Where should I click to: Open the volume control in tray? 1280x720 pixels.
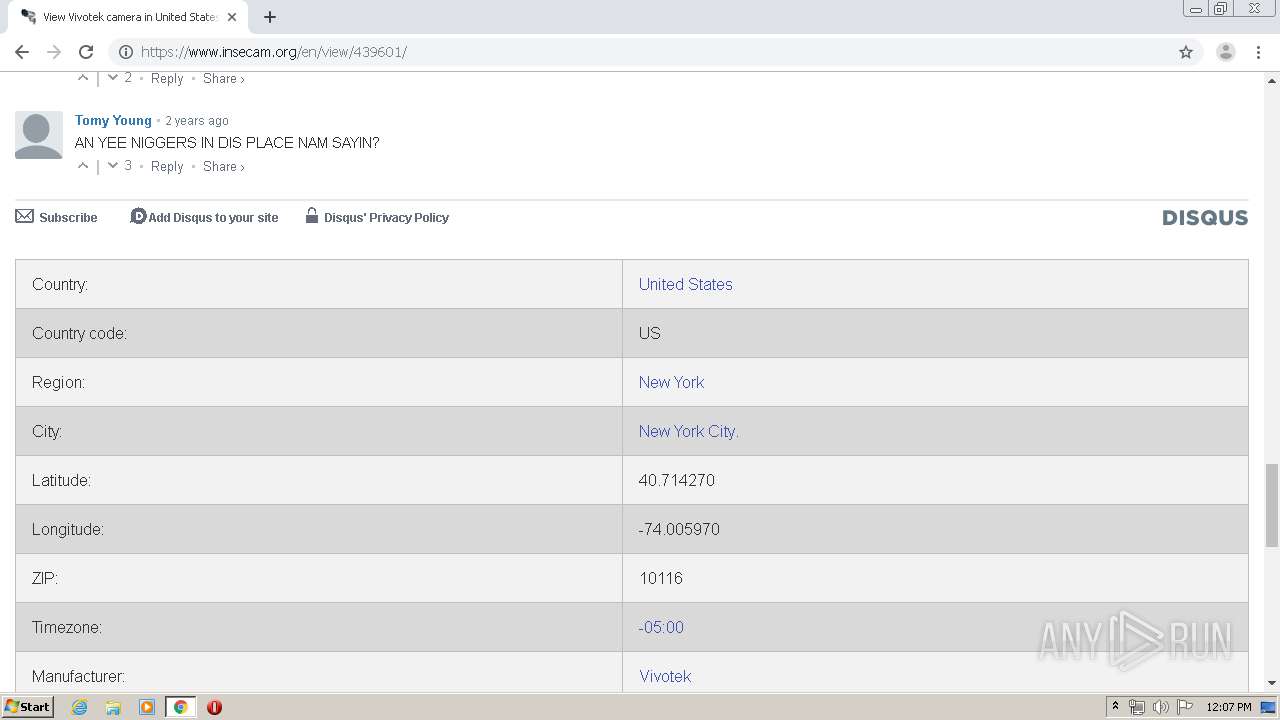pyautogui.click(x=1160, y=707)
